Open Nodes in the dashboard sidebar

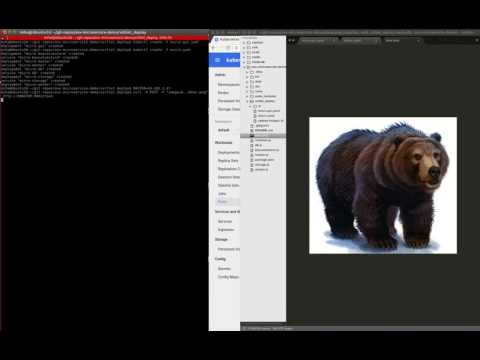(x=223, y=93)
